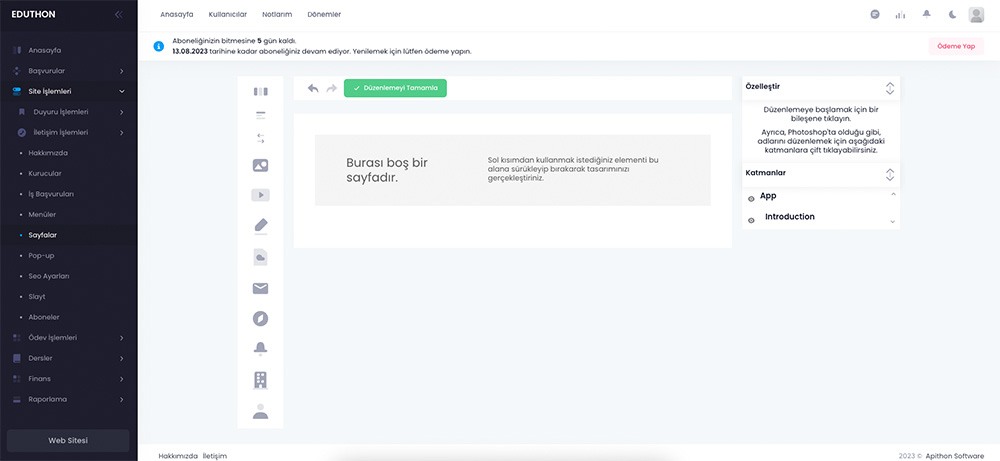Open the statistics bar chart icon in header
The image size is (1000, 461).
pyautogui.click(x=900, y=15)
